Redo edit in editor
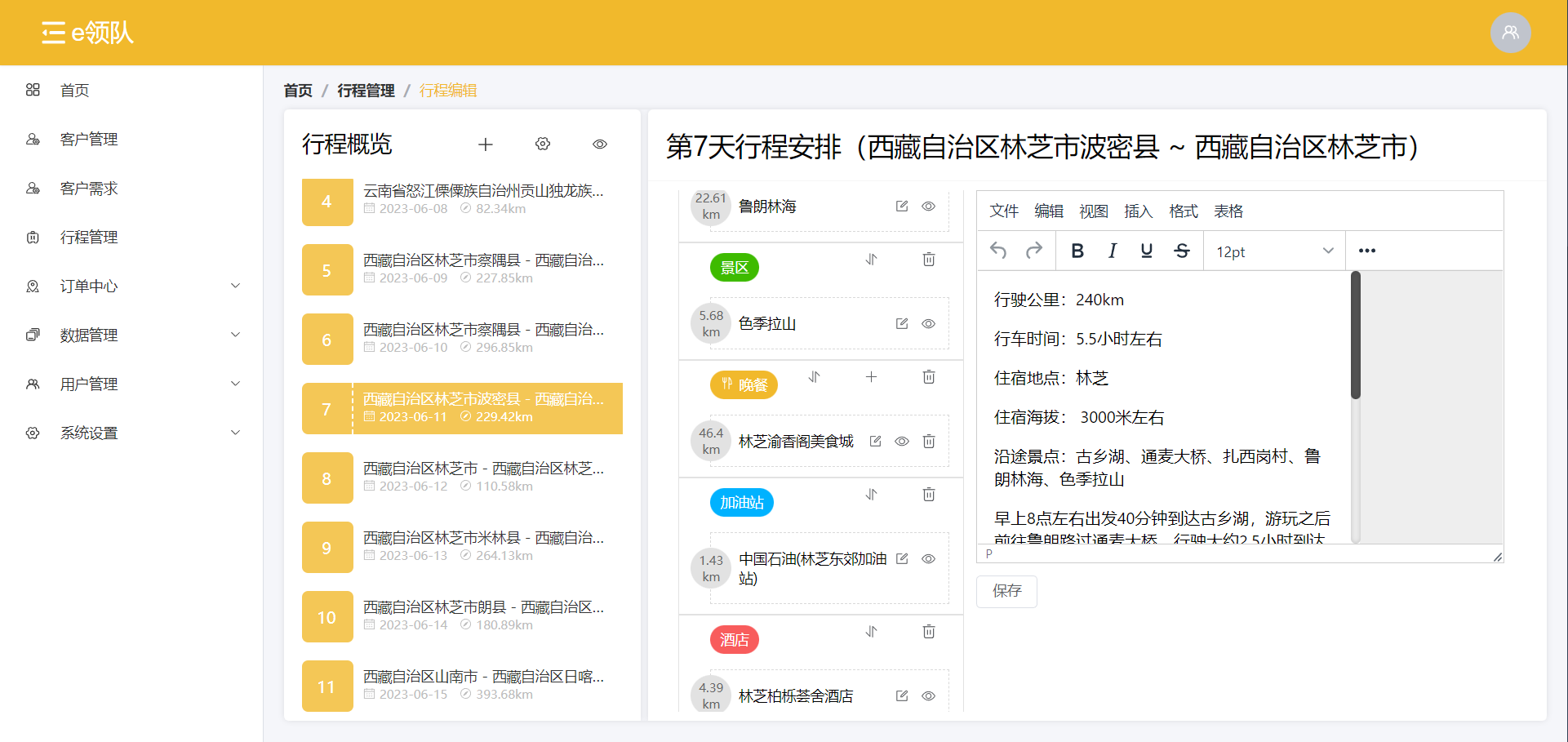 (x=1034, y=251)
